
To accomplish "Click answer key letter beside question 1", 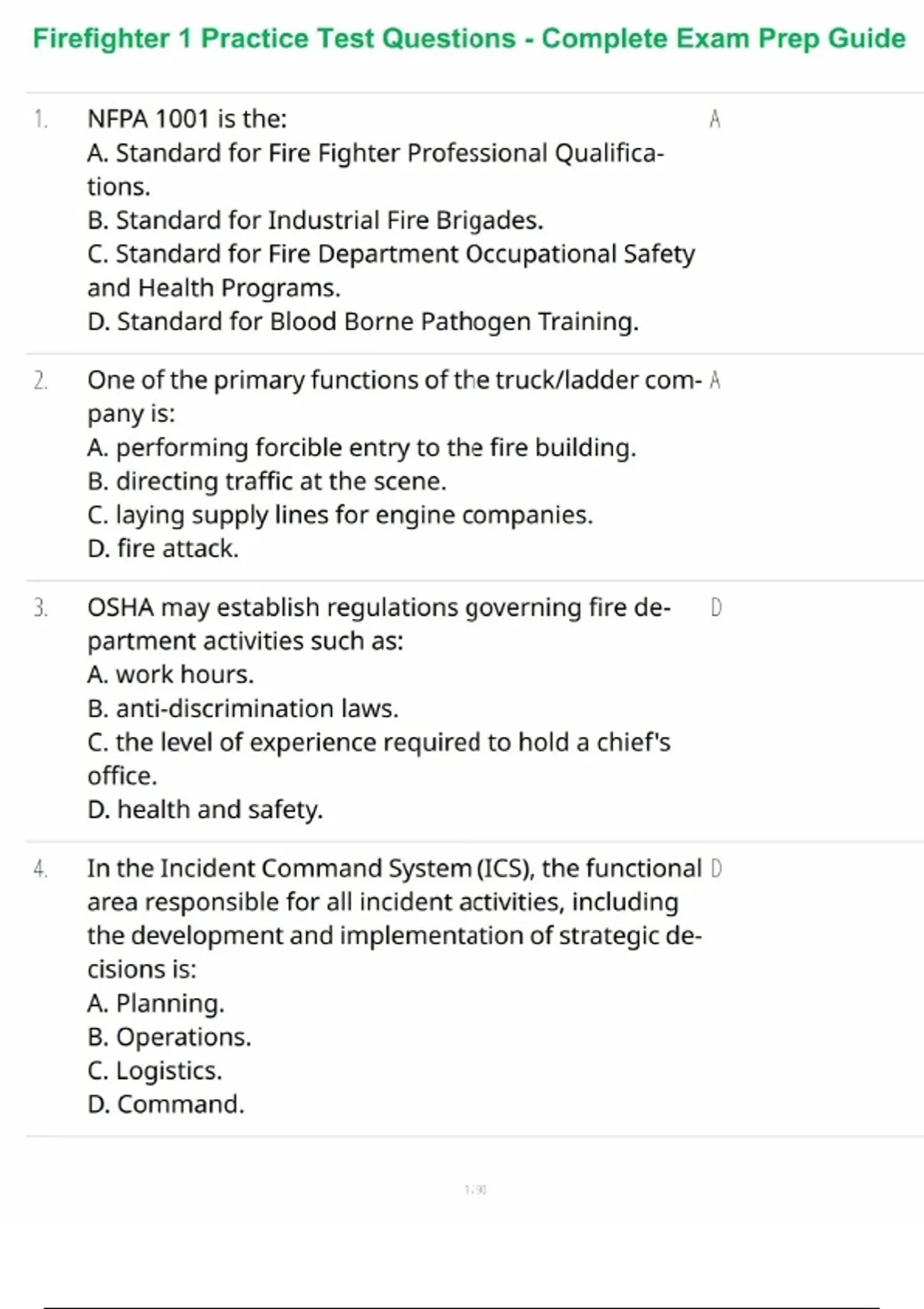I will click(x=715, y=119).
